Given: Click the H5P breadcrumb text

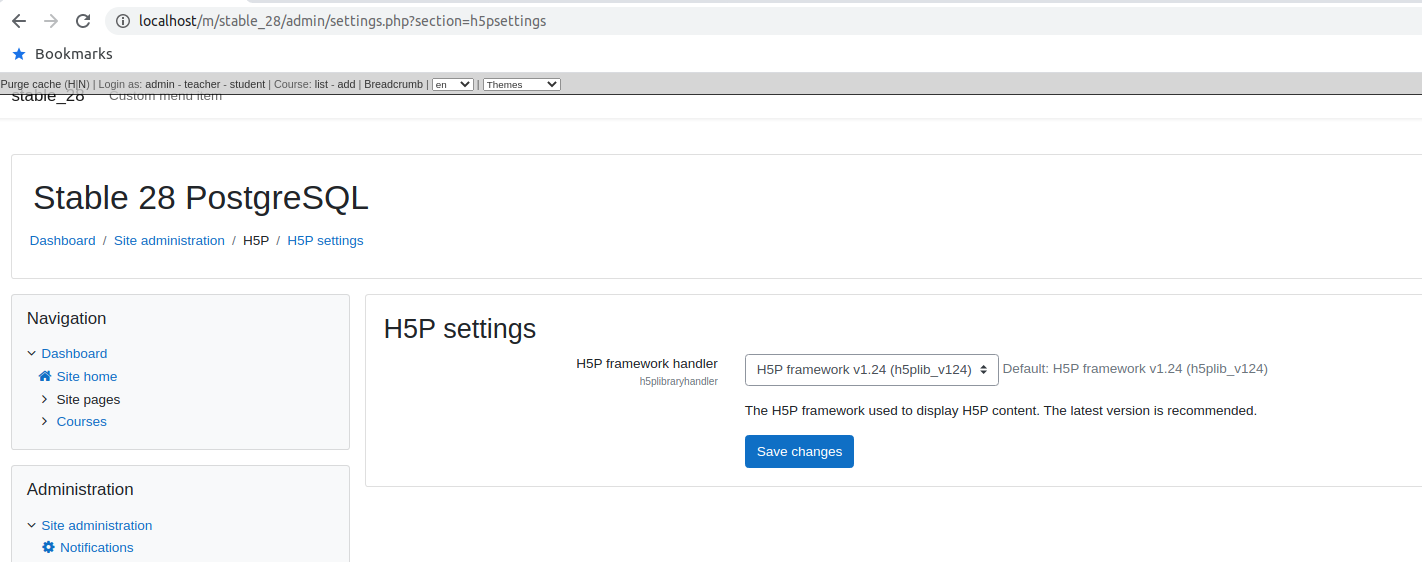Looking at the screenshot, I should point(256,240).
